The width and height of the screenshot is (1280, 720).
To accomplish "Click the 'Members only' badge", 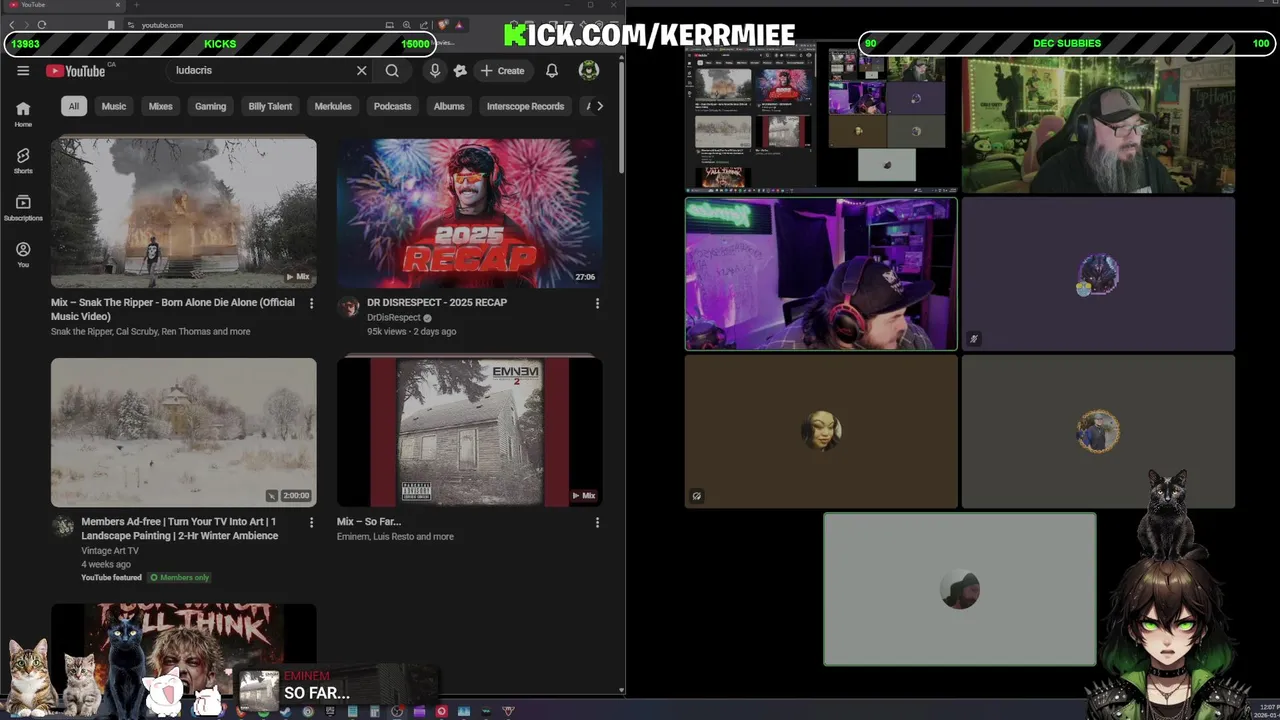I will coord(180,577).
